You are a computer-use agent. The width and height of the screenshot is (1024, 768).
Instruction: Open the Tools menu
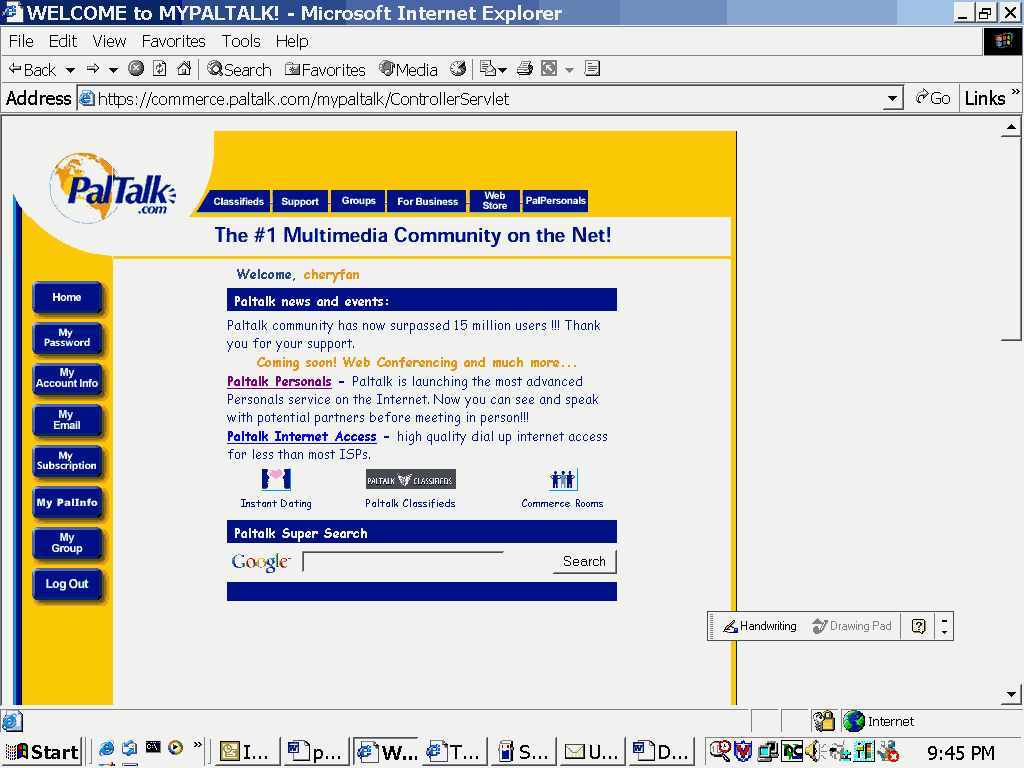tap(241, 41)
